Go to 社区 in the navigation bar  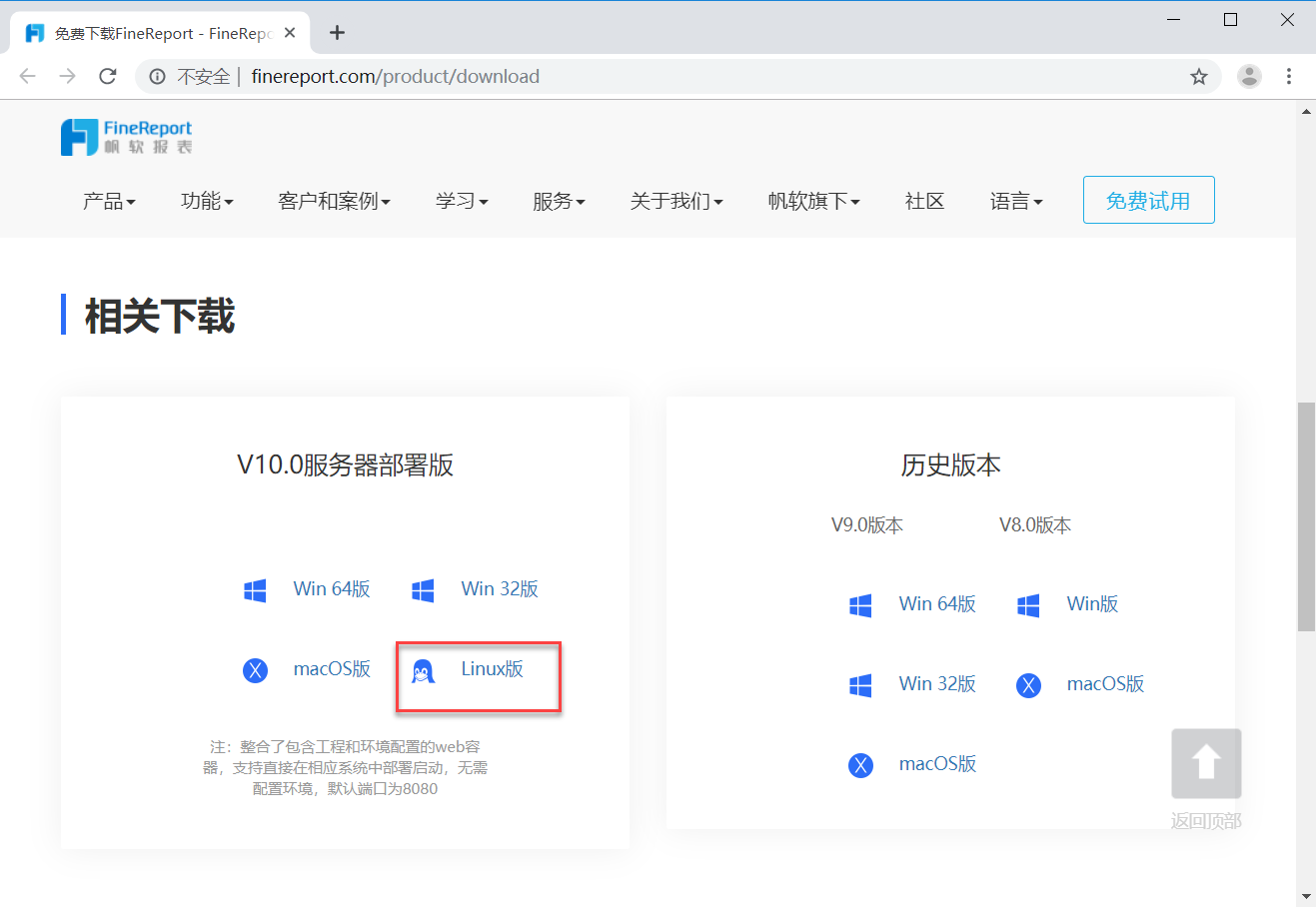(x=924, y=201)
